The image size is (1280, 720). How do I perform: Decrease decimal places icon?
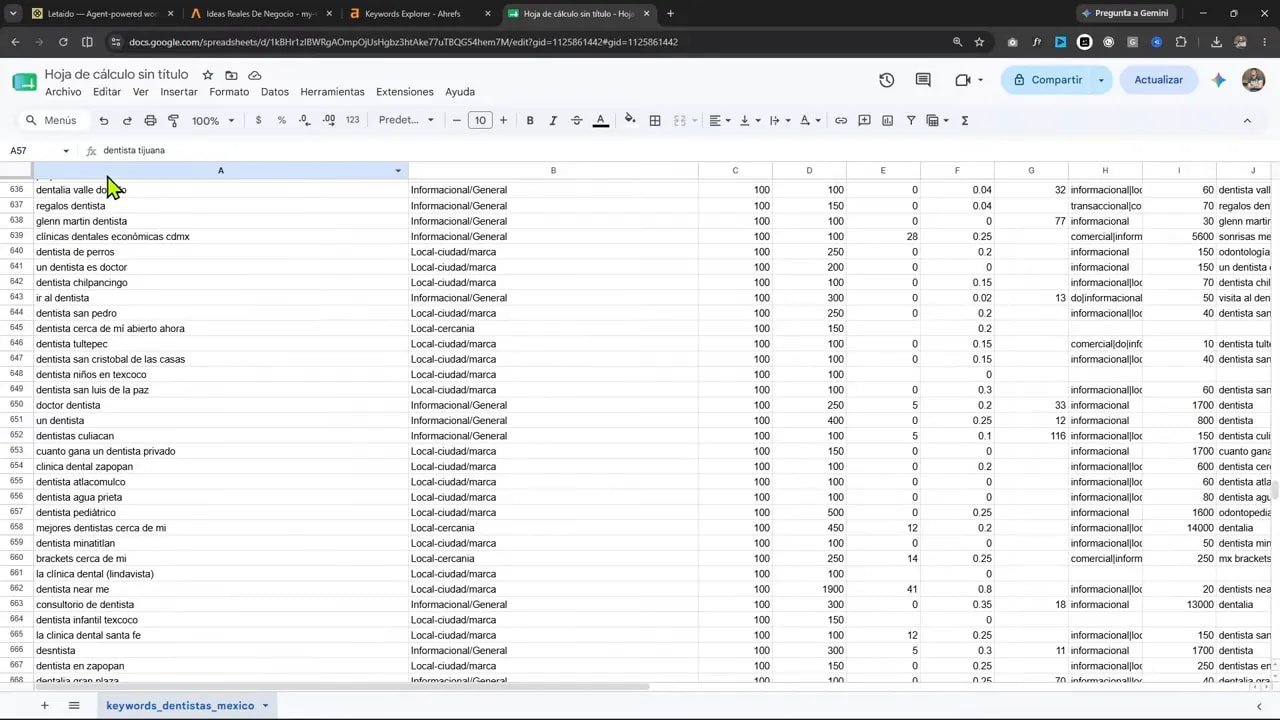[x=306, y=120]
